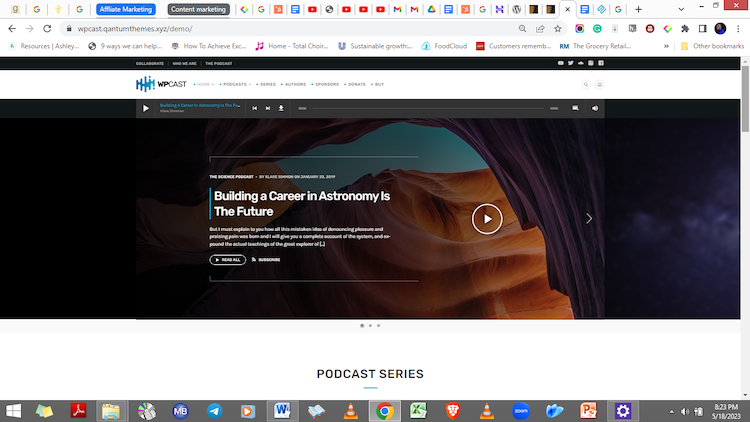Click the PODCAST SERIES section heading
Screen dimensions: 750x422
click(370, 374)
